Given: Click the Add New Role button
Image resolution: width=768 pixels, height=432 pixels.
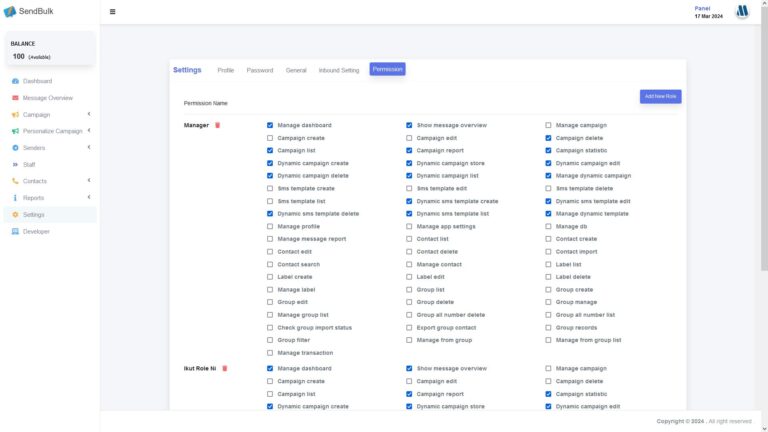Looking at the screenshot, I should tap(660, 96).
